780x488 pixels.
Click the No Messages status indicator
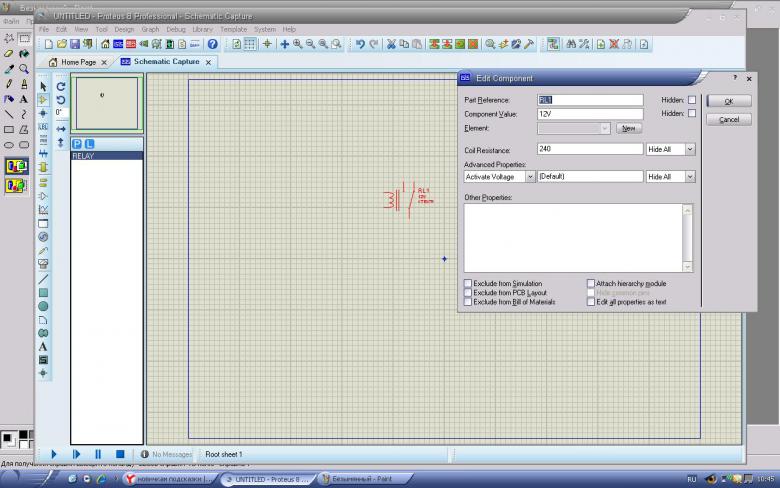point(167,454)
